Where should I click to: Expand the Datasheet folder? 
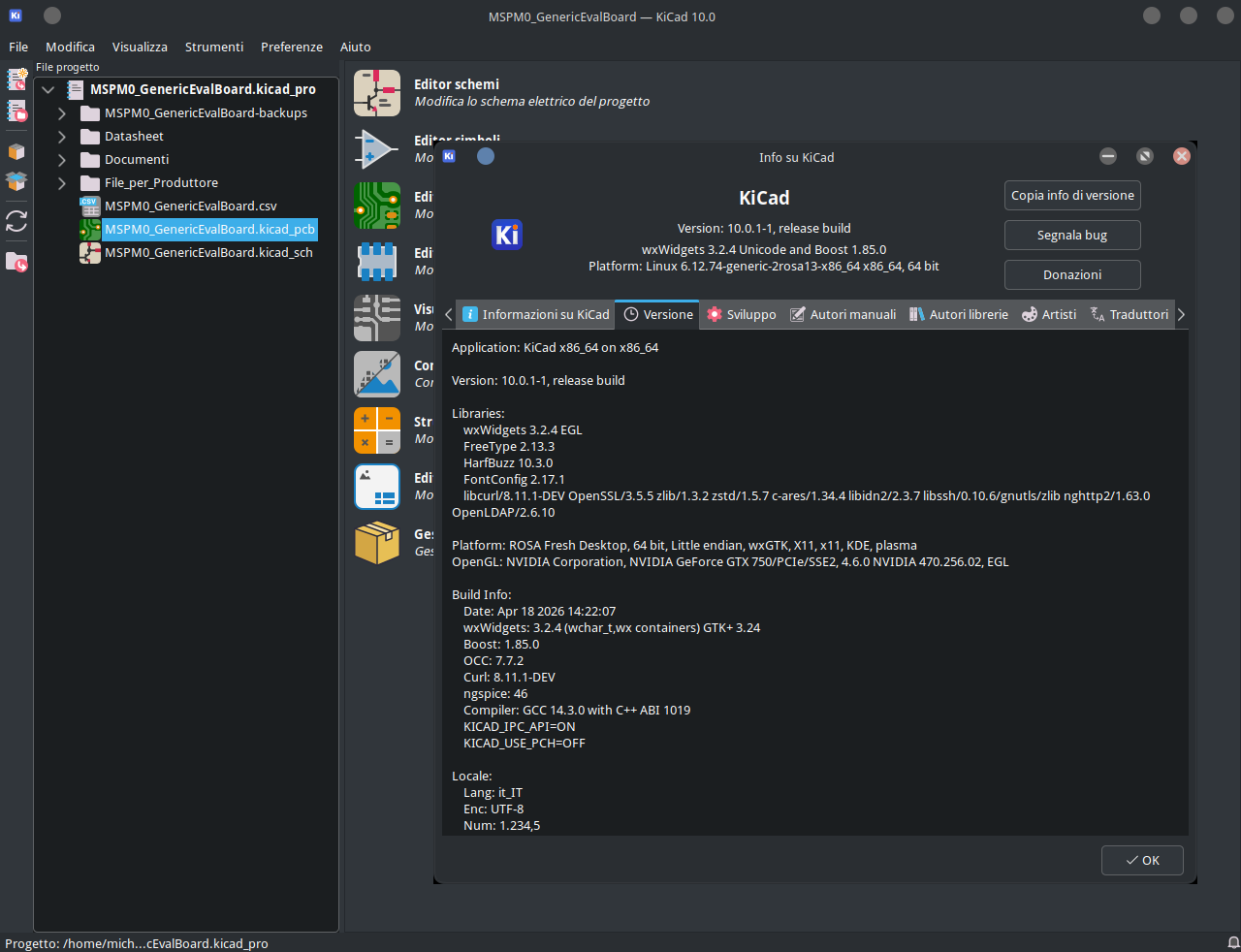coord(62,136)
